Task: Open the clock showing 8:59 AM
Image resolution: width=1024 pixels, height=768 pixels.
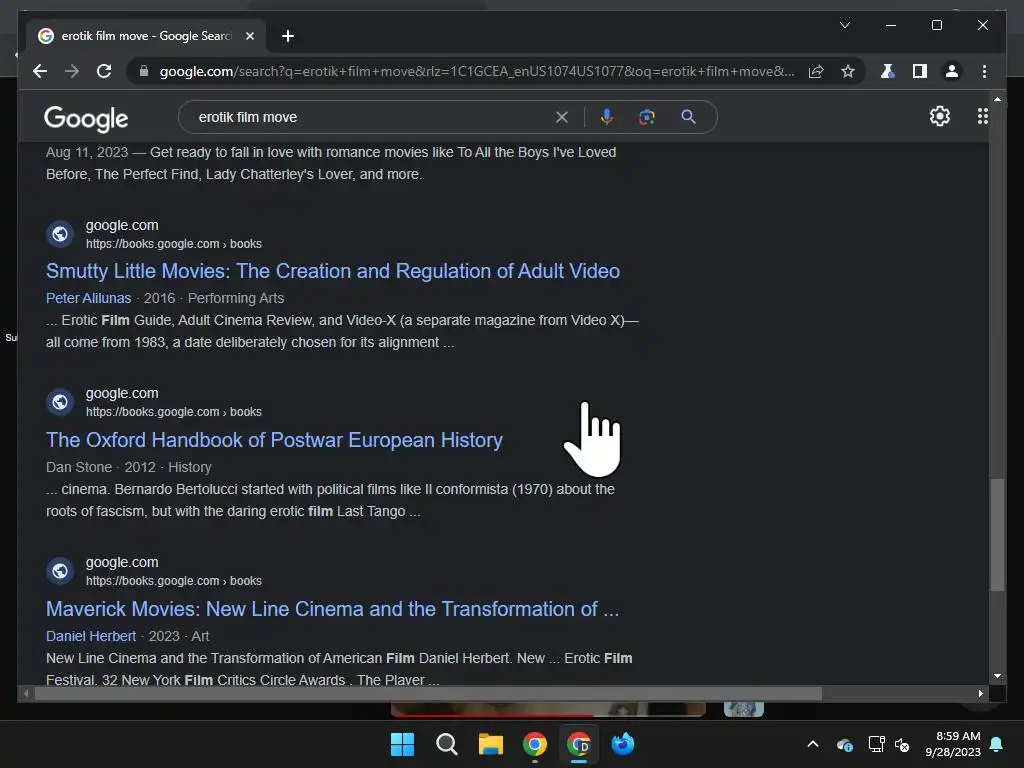Action: coord(953,744)
